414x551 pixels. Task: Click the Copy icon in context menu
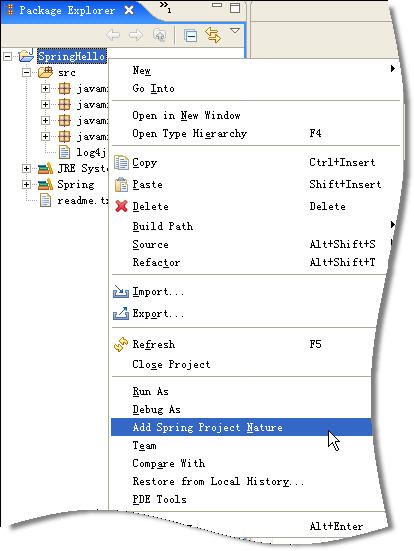point(121,163)
